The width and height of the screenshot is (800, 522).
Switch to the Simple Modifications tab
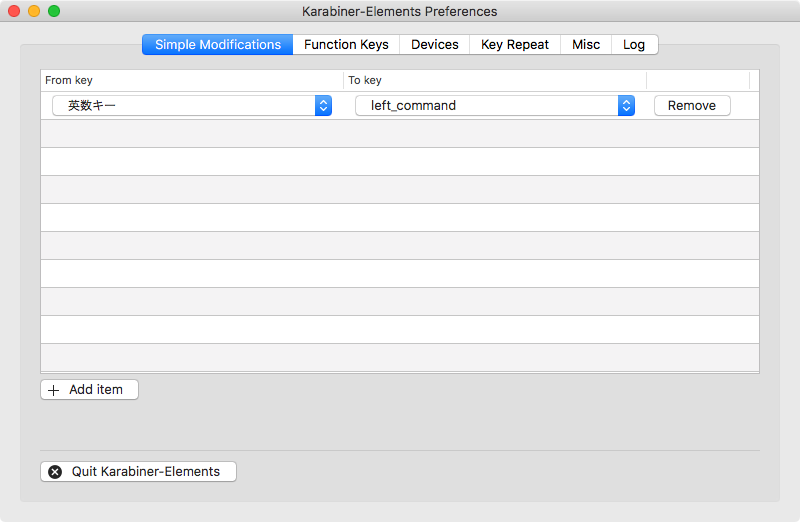(217, 45)
